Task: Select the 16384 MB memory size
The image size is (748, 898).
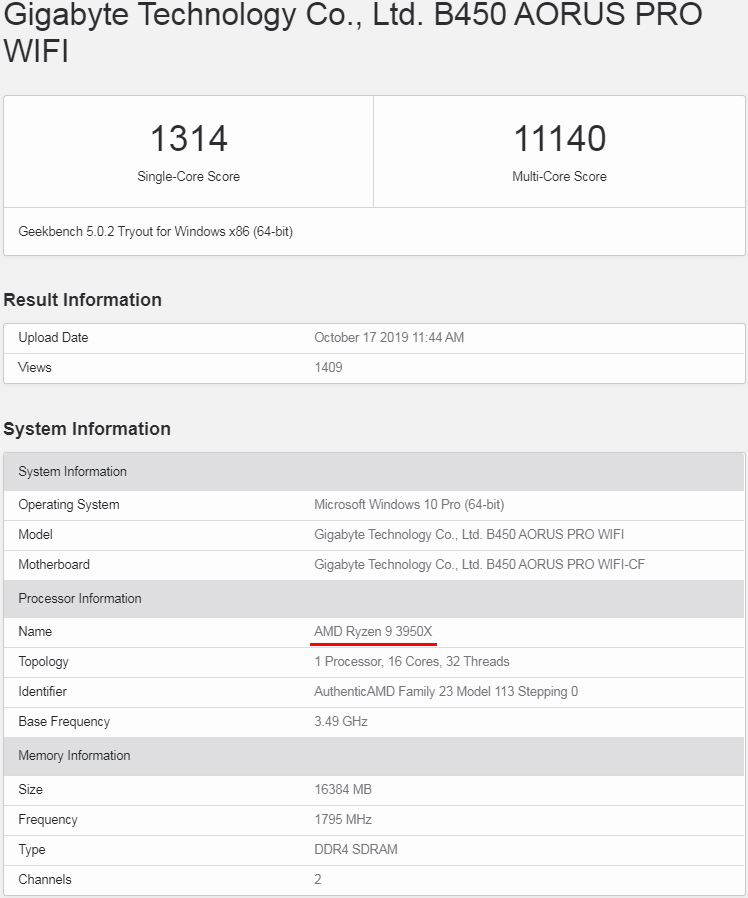Action: (x=343, y=789)
